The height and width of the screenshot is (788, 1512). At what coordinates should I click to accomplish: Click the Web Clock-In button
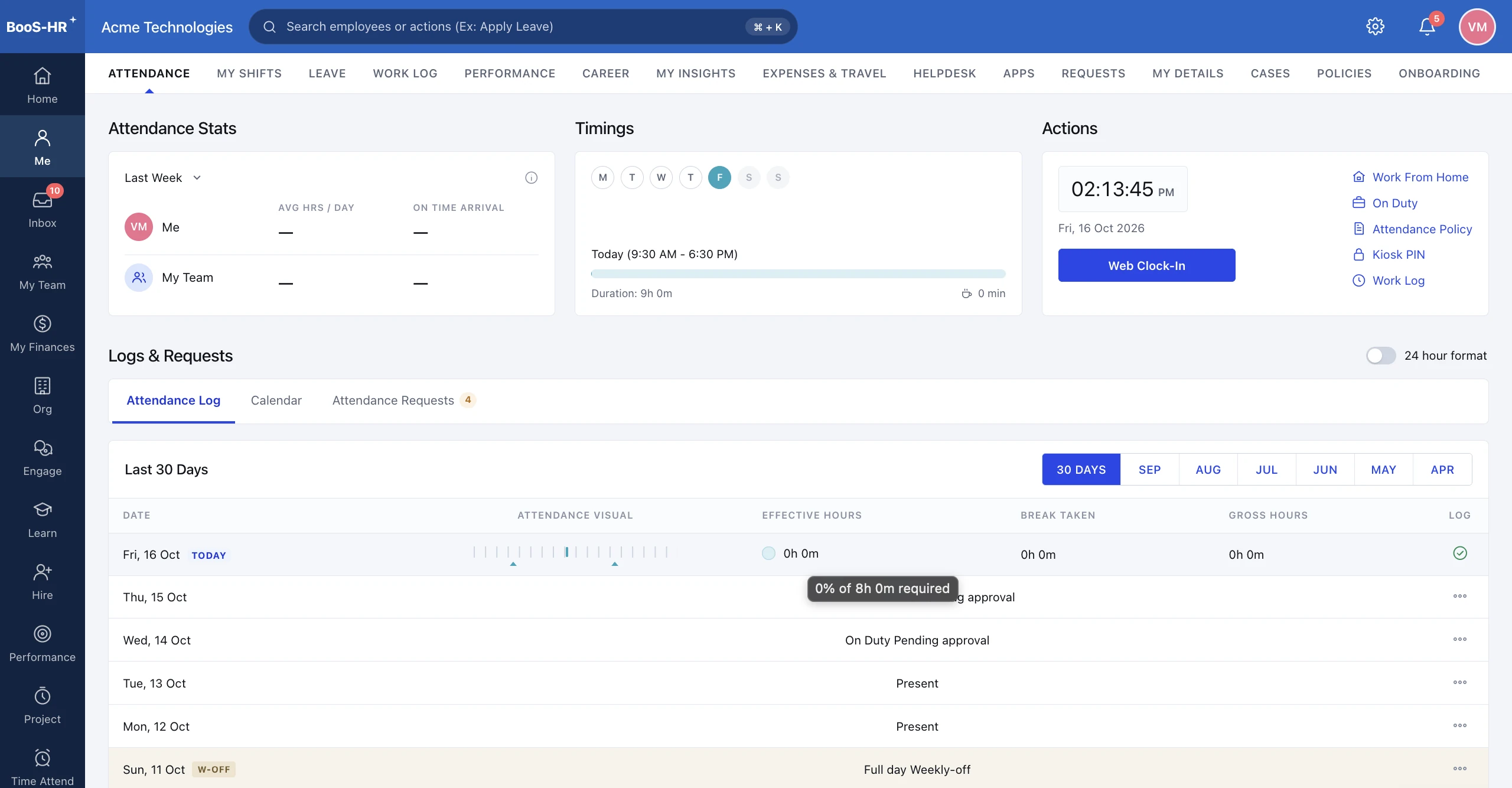click(1146, 265)
